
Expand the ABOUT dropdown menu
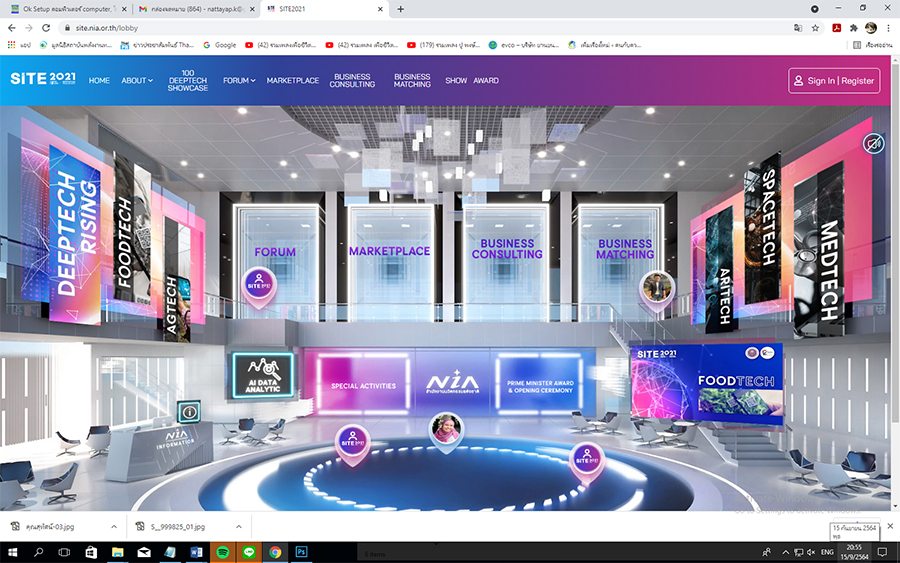[x=137, y=80]
